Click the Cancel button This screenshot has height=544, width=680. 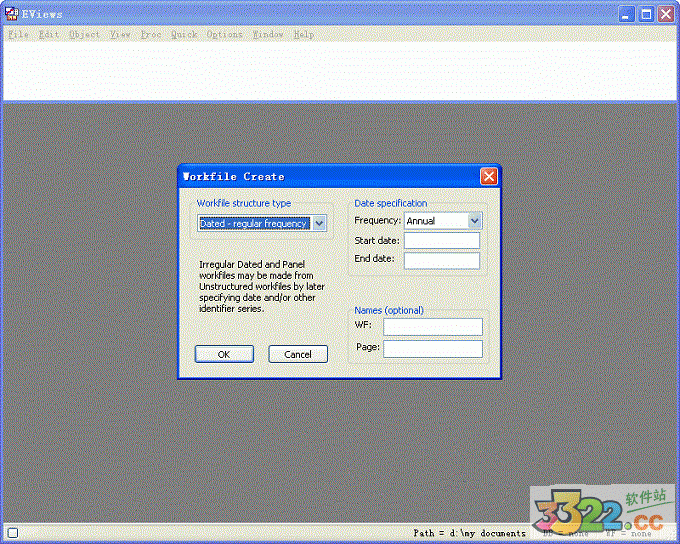(298, 354)
